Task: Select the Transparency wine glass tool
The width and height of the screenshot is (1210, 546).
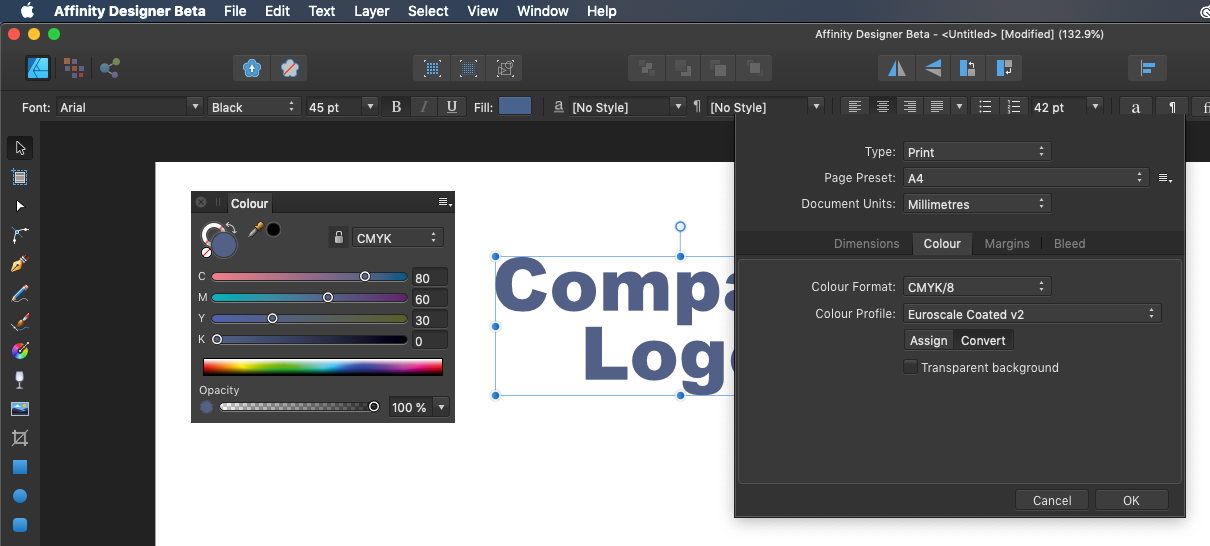Action: (20, 380)
